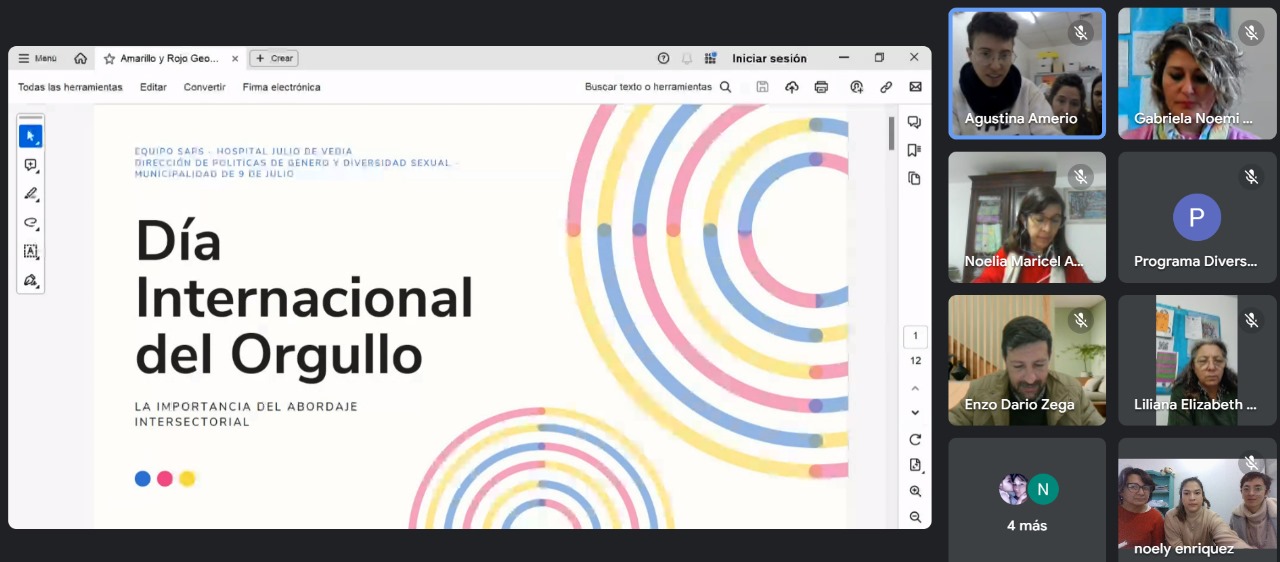Select Gabriela Noemi video tile
Screen dimensions: 1280x562
(x=1197, y=73)
